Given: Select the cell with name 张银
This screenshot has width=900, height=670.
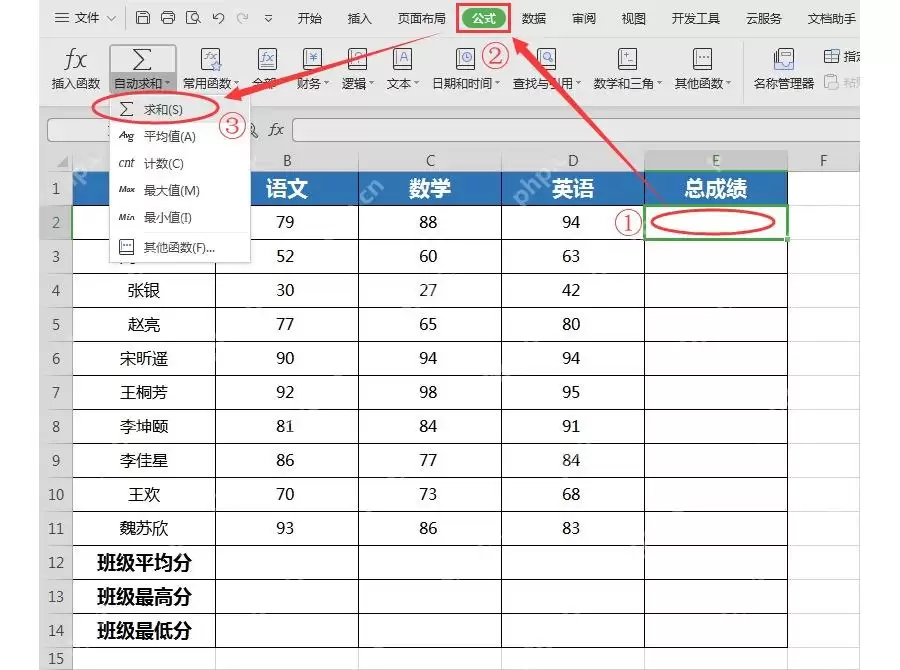Looking at the screenshot, I should [143, 291].
